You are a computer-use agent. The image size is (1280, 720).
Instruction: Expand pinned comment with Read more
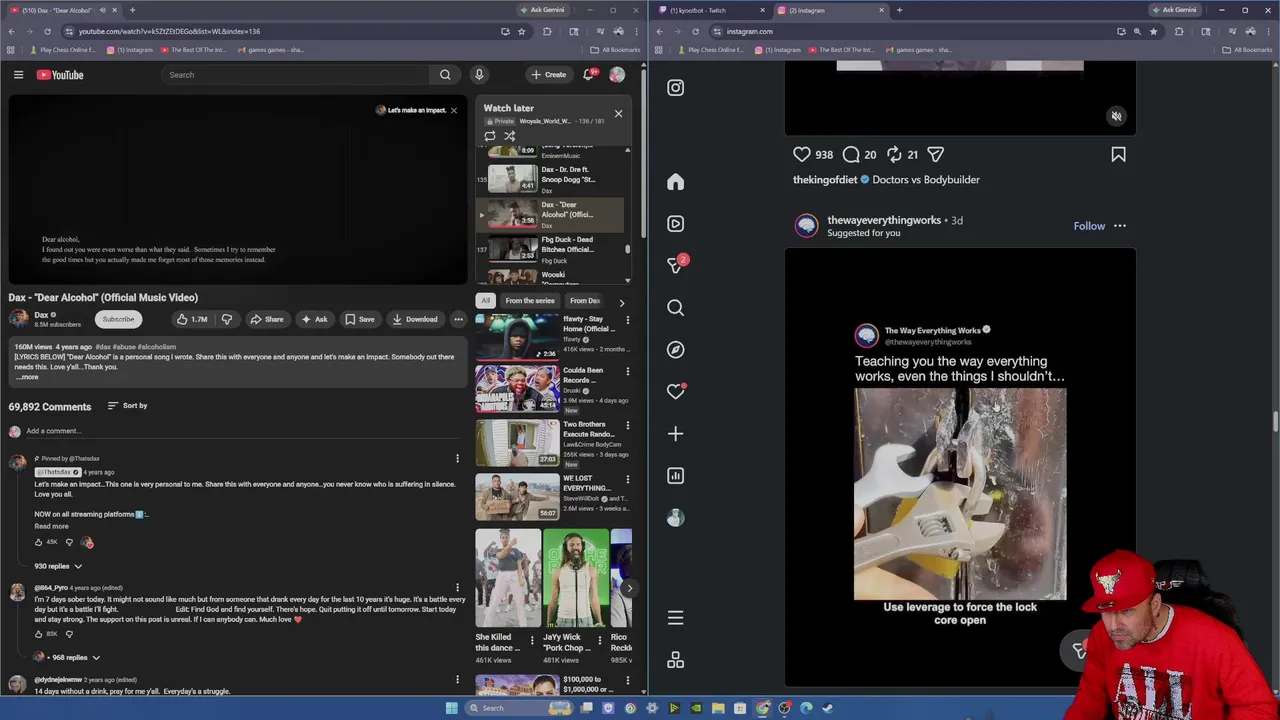(x=52, y=526)
